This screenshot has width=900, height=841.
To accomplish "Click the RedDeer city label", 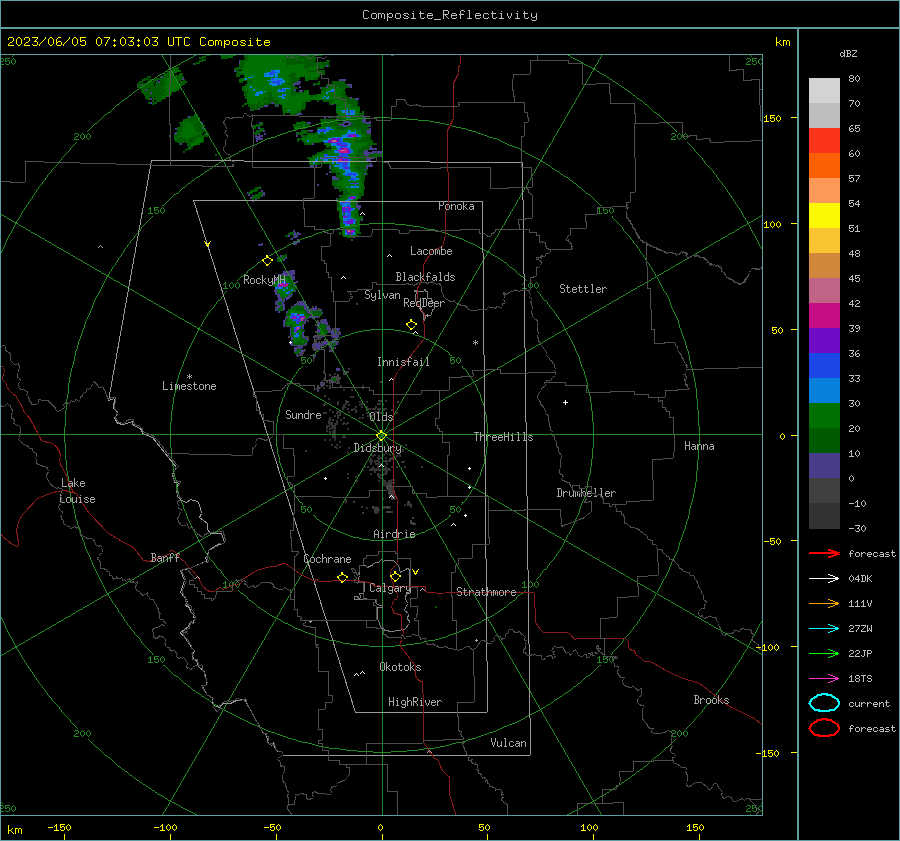I will click(x=424, y=303).
